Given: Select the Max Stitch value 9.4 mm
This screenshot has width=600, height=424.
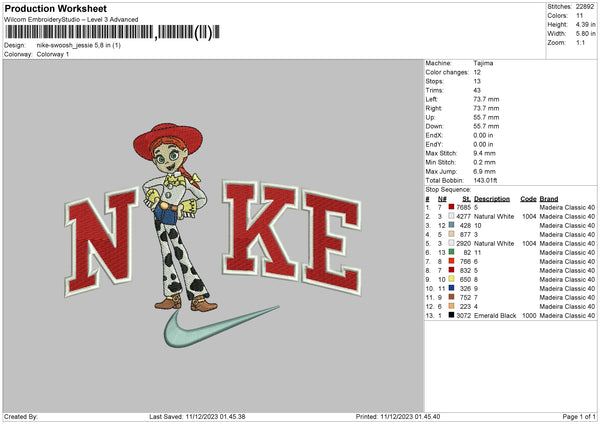Looking at the screenshot, I should [484, 153].
